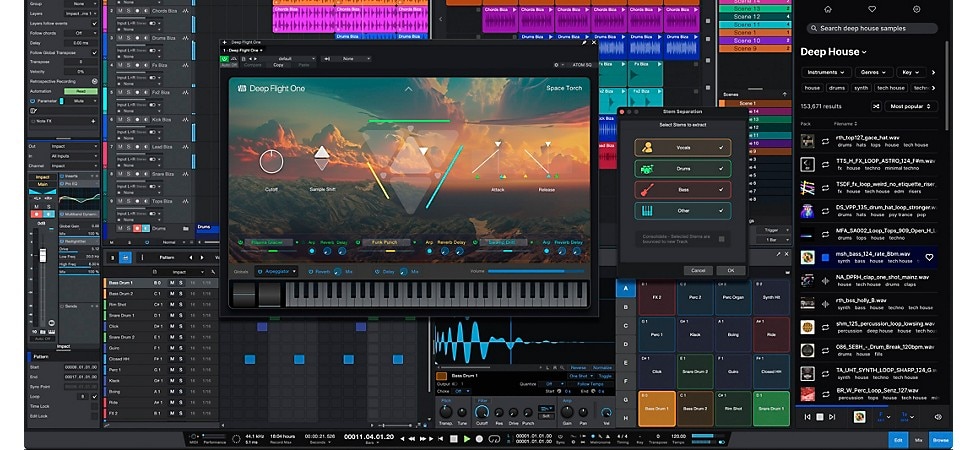Select the 'house' tag filter
976x450 pixels.
pos(812,88)
